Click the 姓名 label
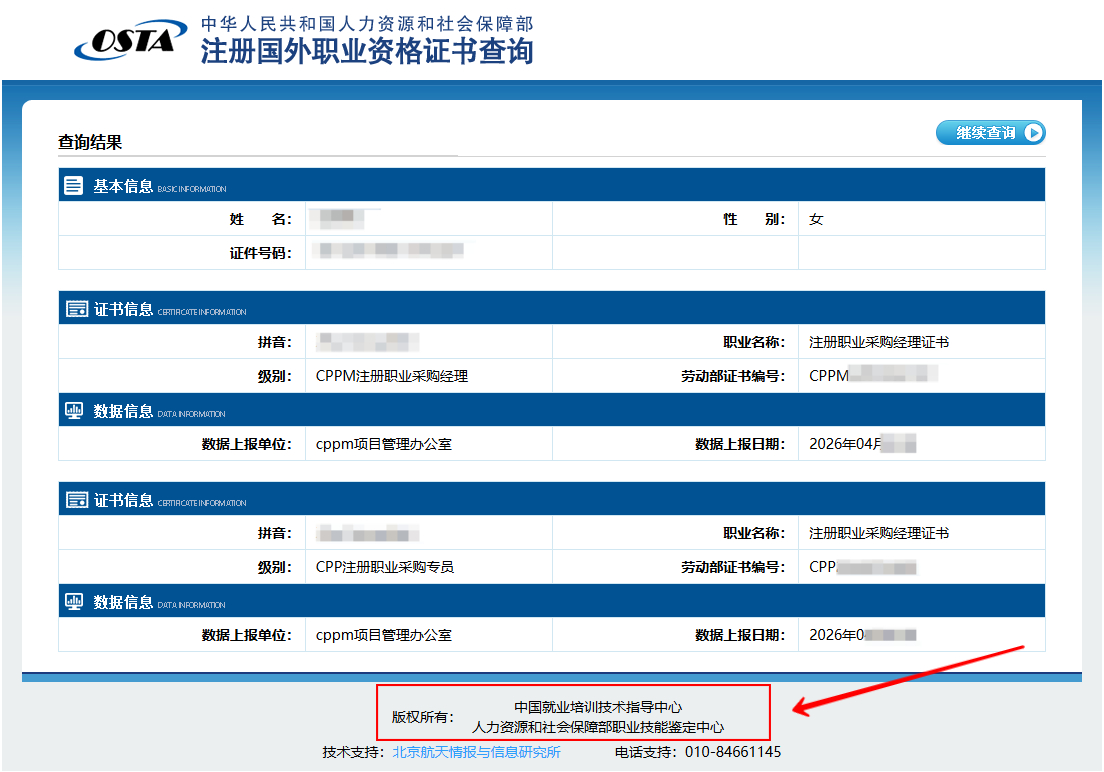Screen dimensions: 1104x772 (x=261, y=219)
